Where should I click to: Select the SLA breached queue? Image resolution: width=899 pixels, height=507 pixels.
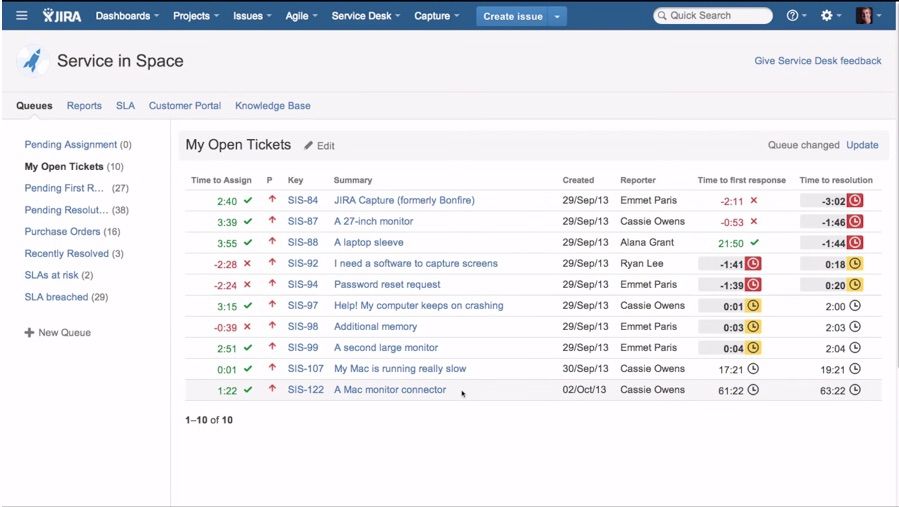(x=66, y=297)
